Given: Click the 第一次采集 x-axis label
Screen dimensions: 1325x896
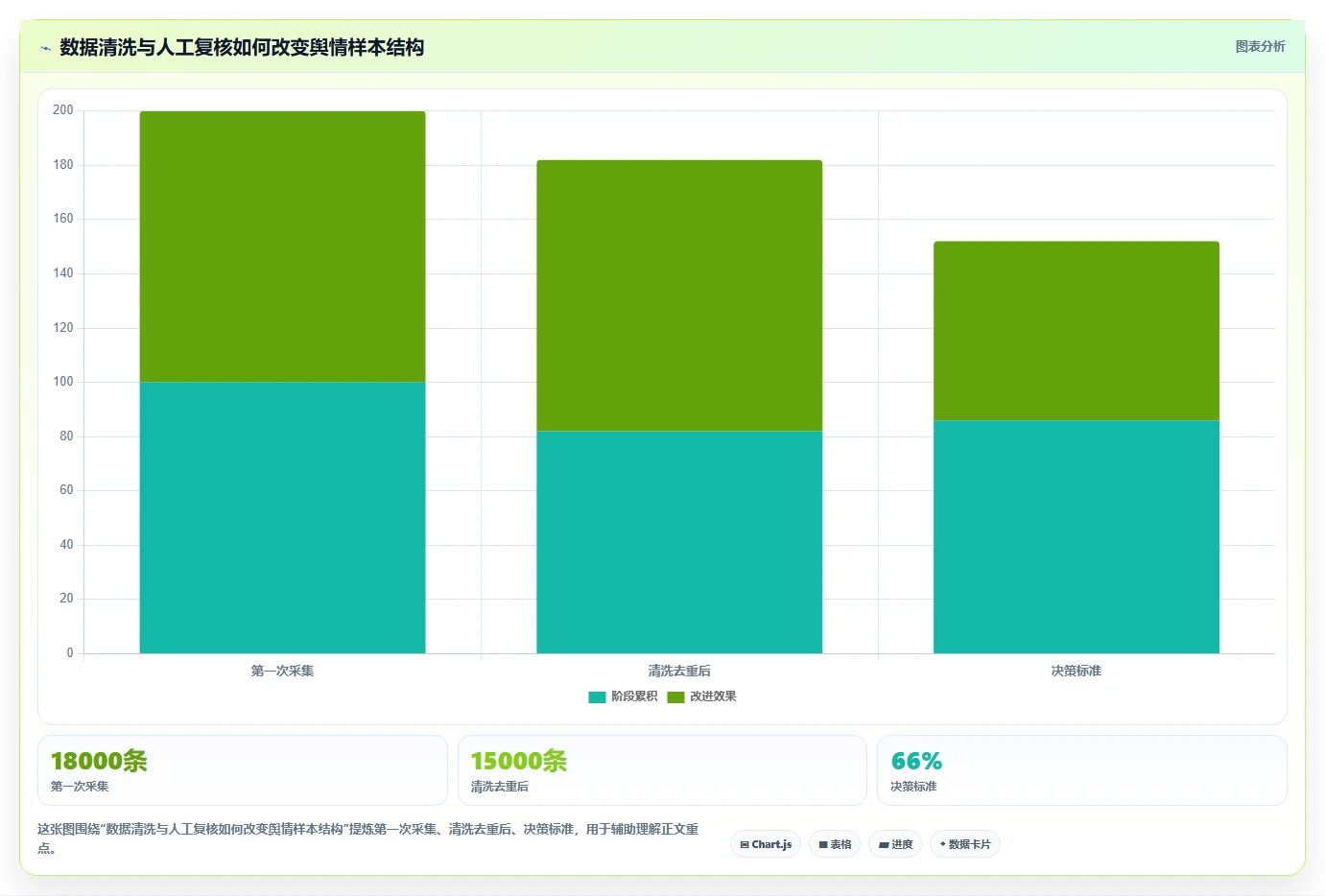Looking at the screenshot, I should click(x=282, y=671).
